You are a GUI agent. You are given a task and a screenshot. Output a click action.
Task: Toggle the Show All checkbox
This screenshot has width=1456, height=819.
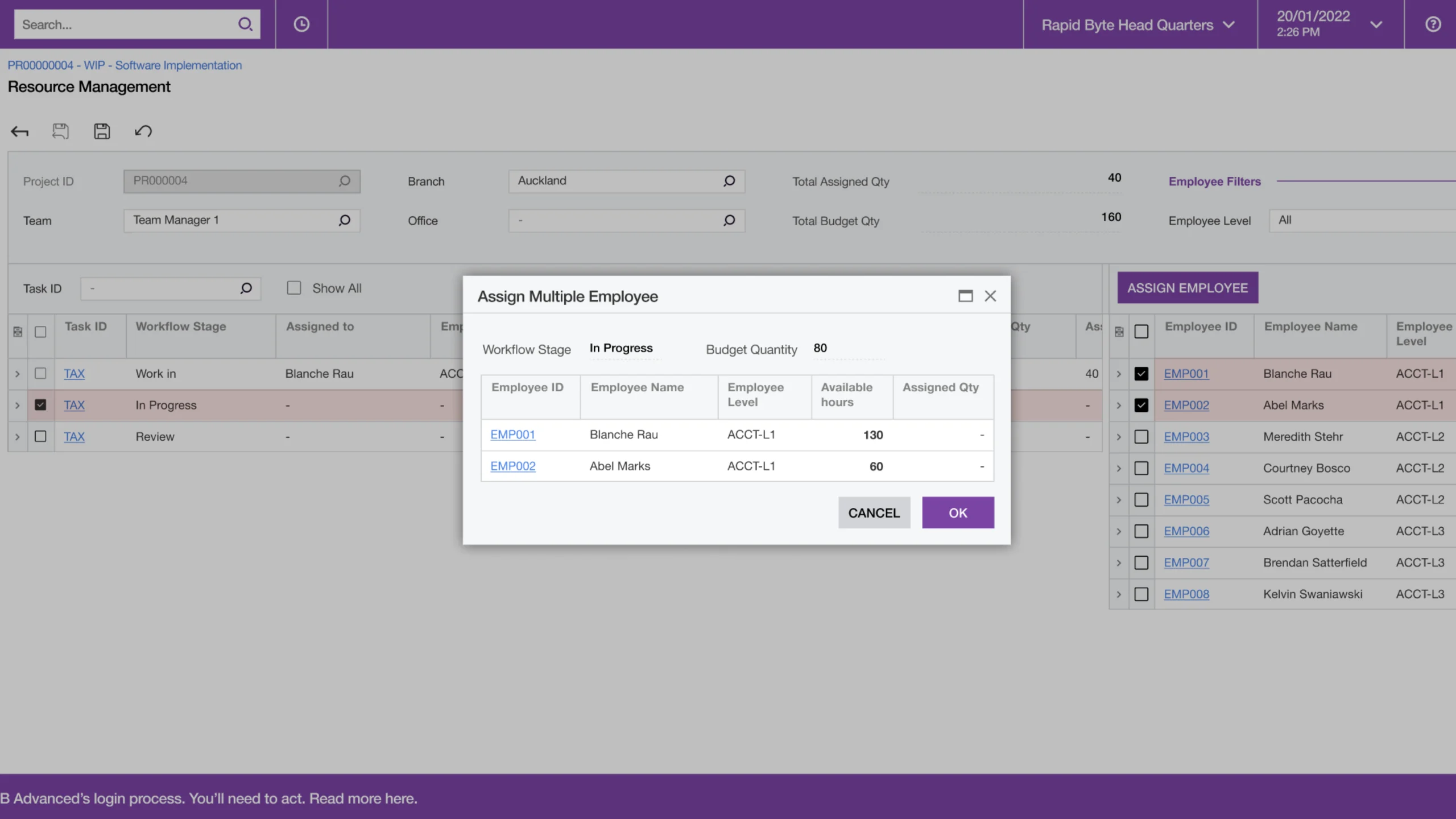tap(294, 288)
